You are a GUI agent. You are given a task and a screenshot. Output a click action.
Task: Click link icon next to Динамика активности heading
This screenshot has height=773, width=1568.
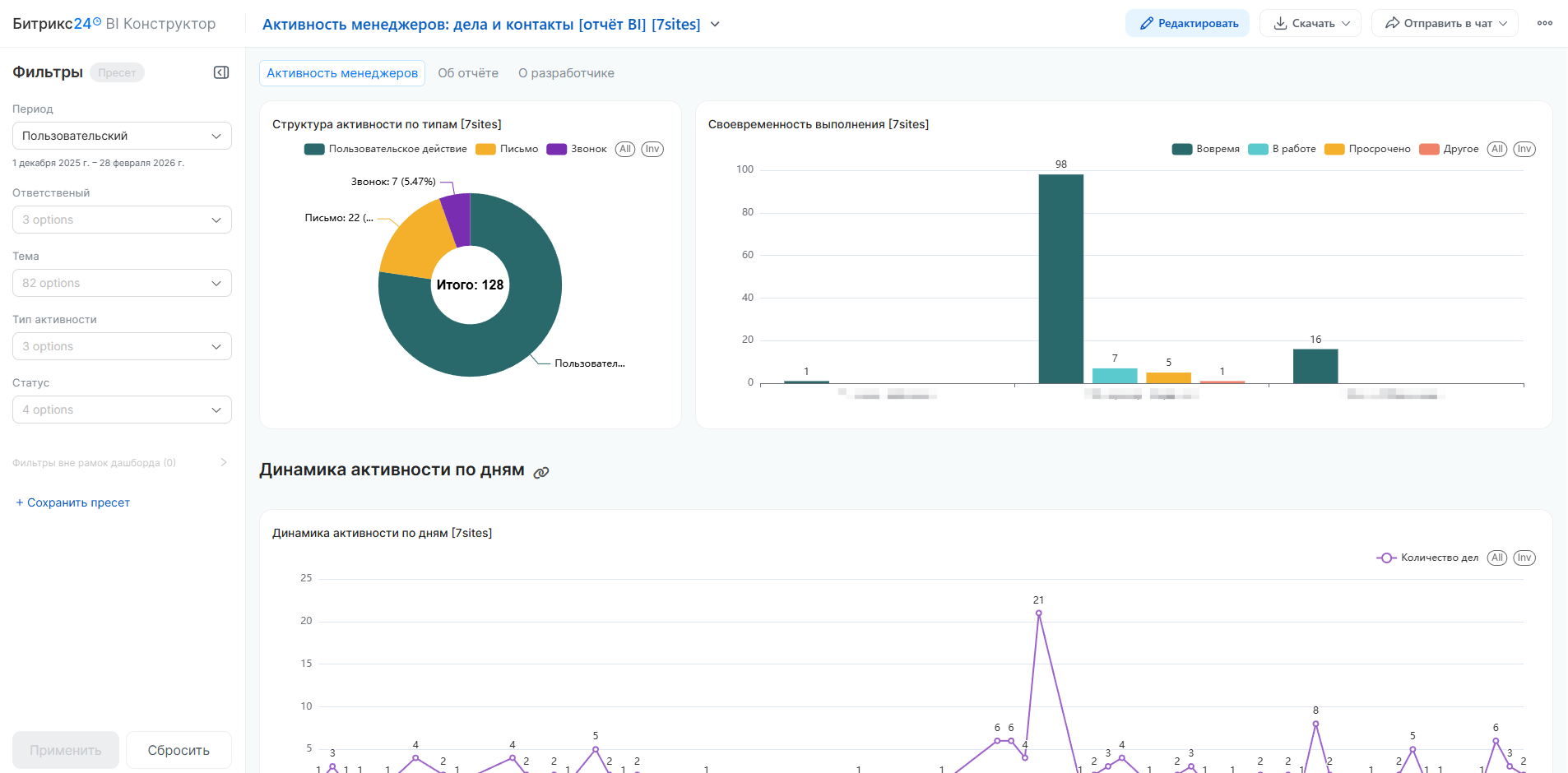(540, 472)
